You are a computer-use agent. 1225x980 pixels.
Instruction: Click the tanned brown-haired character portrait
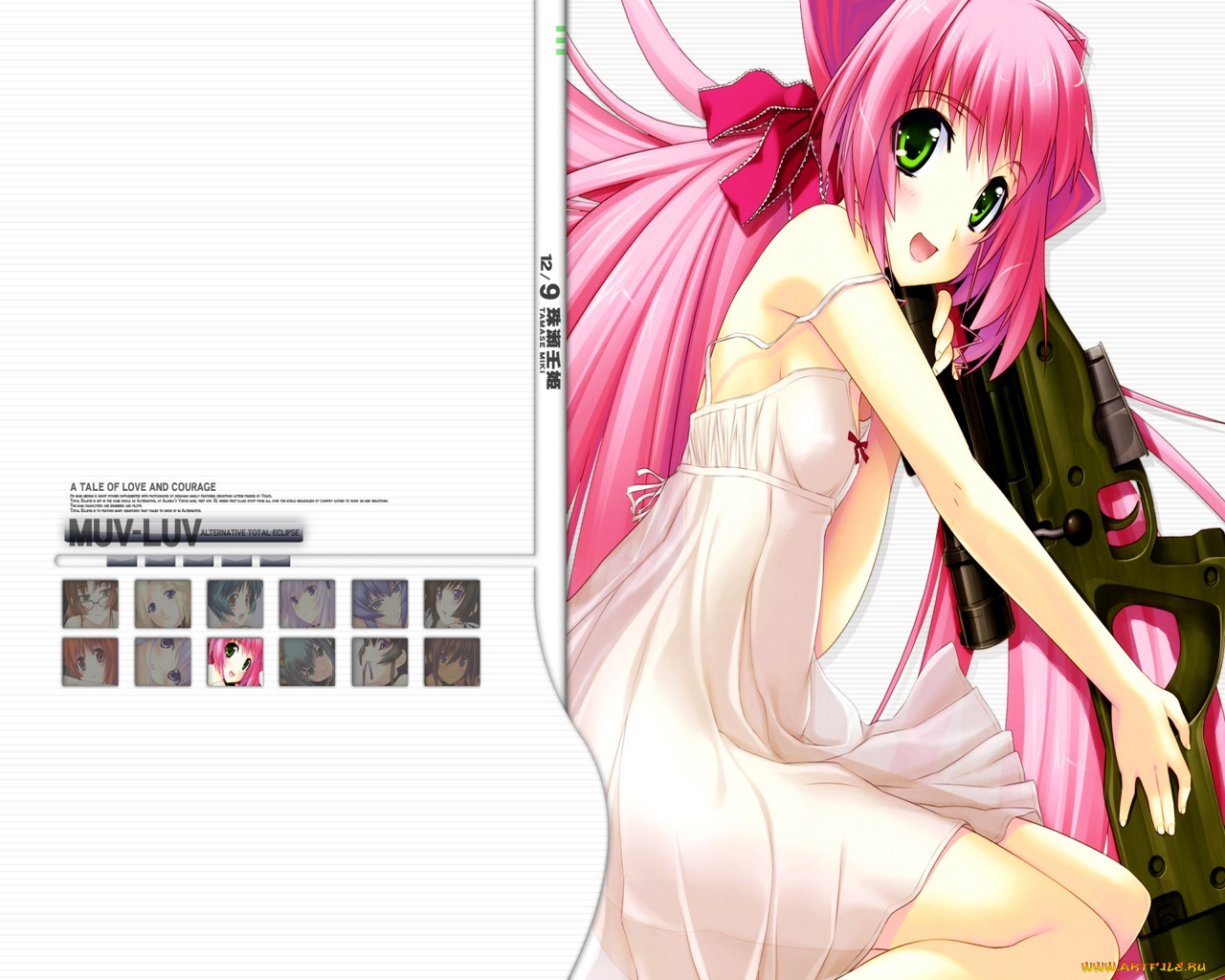452,662
